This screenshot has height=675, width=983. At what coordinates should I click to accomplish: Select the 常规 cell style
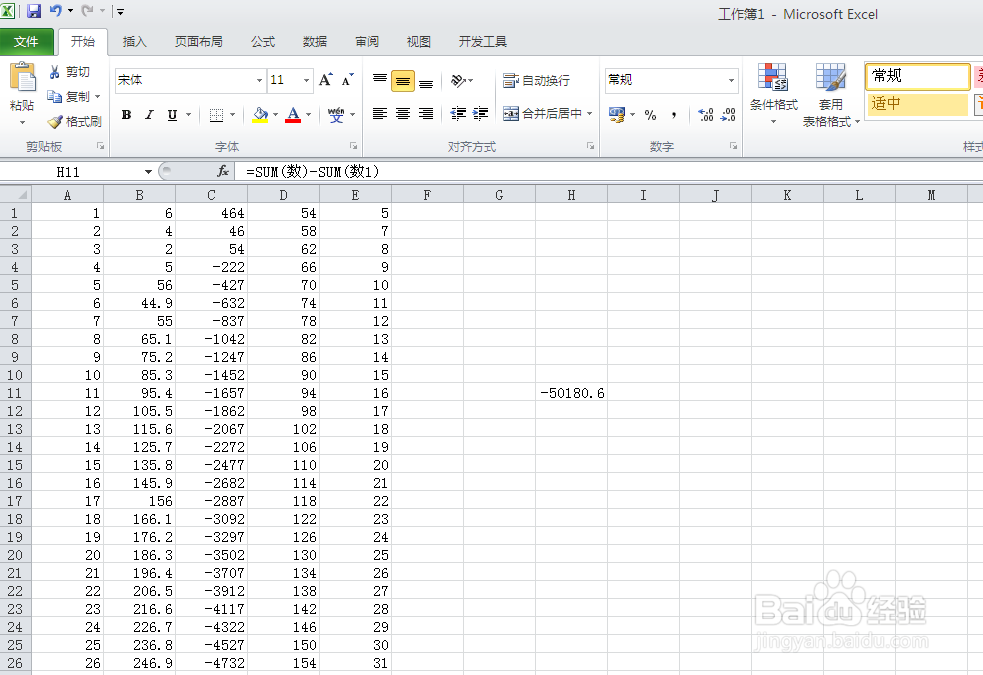coord(918,76)
